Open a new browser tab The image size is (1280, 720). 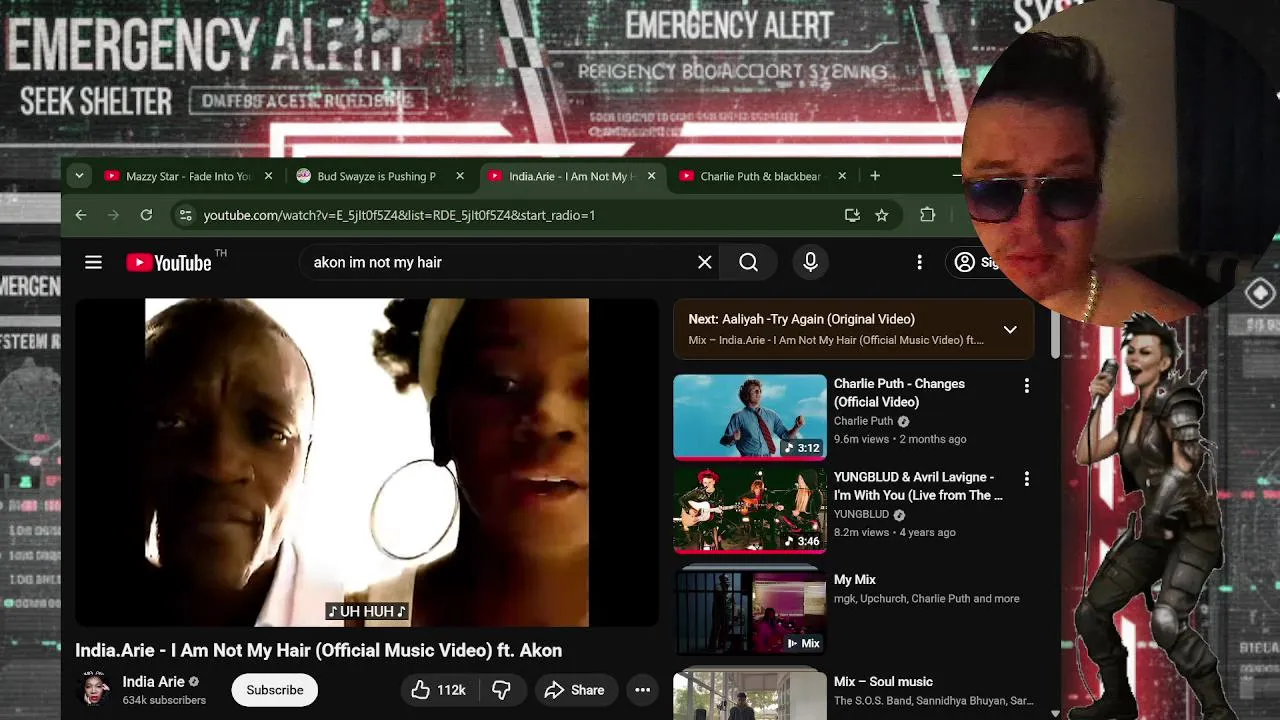click(x=875, y=176)
